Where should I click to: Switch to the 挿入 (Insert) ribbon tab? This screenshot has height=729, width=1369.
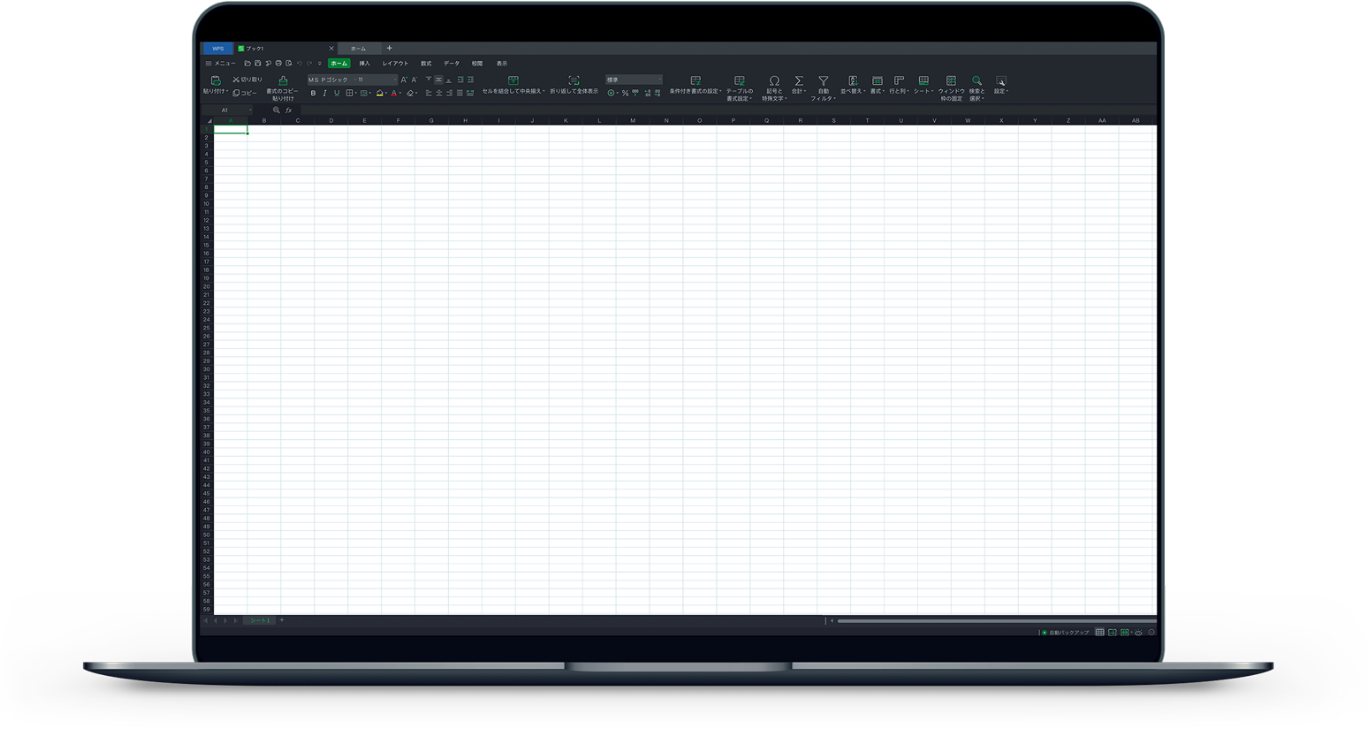point(365,63)
